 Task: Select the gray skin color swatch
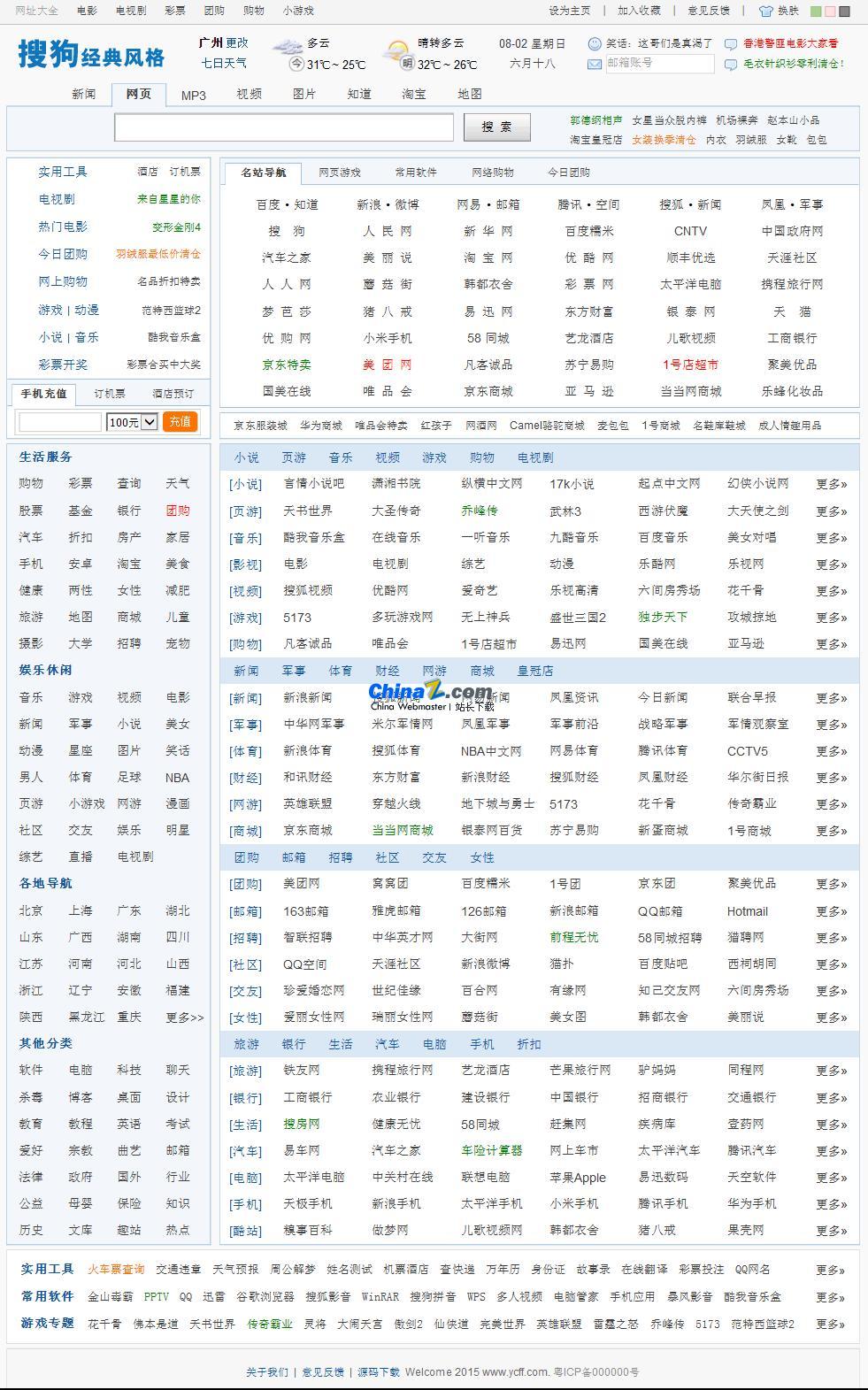click(844, 12)
